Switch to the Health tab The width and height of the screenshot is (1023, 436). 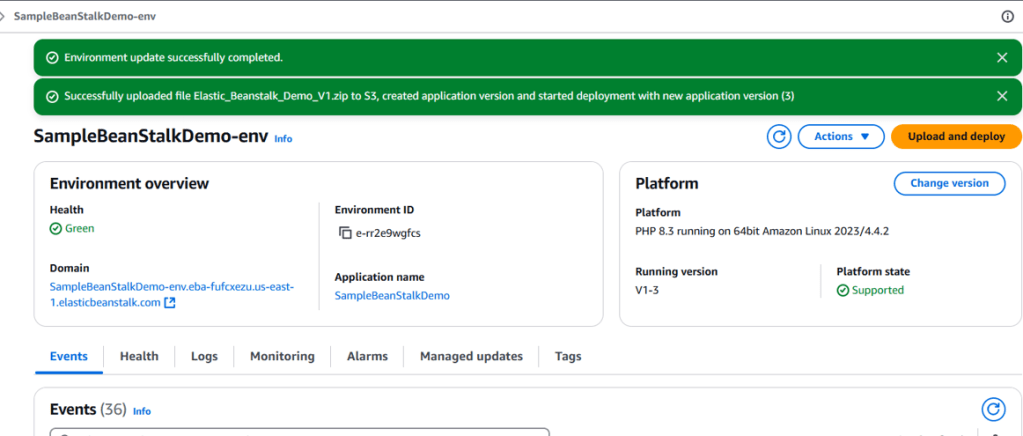(x=139, y=356)
